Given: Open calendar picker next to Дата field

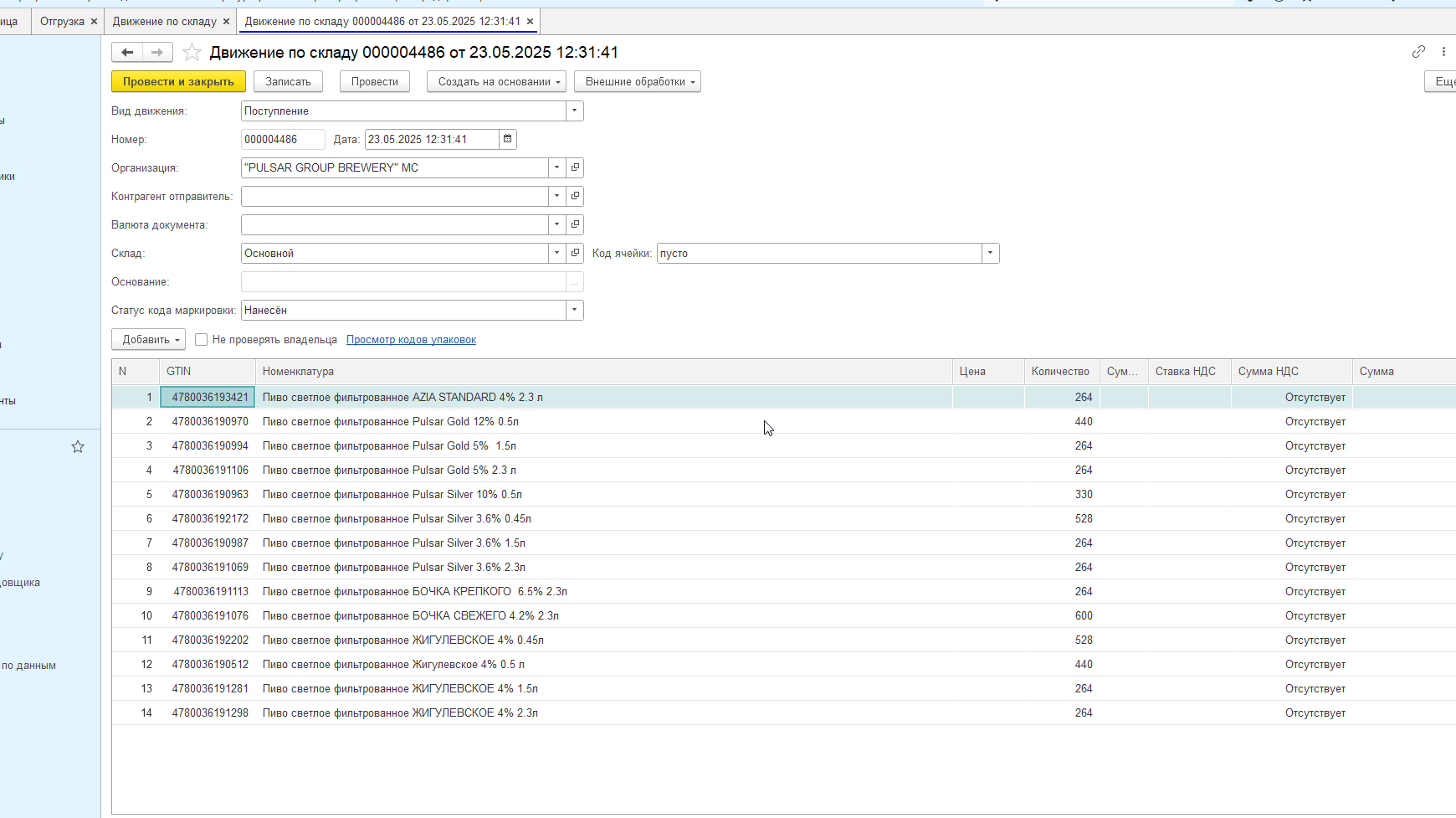Looking at the screenshot, I should coord(507,139).
